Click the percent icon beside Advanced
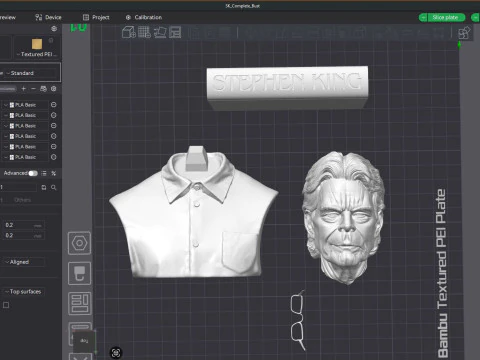 54,173
